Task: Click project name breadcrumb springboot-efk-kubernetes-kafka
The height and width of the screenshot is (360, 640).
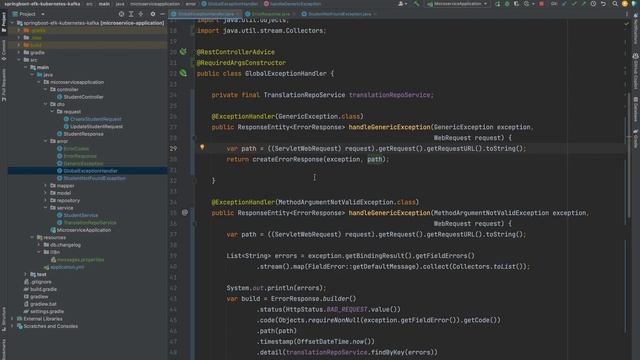Action: [x=42, y=4]
